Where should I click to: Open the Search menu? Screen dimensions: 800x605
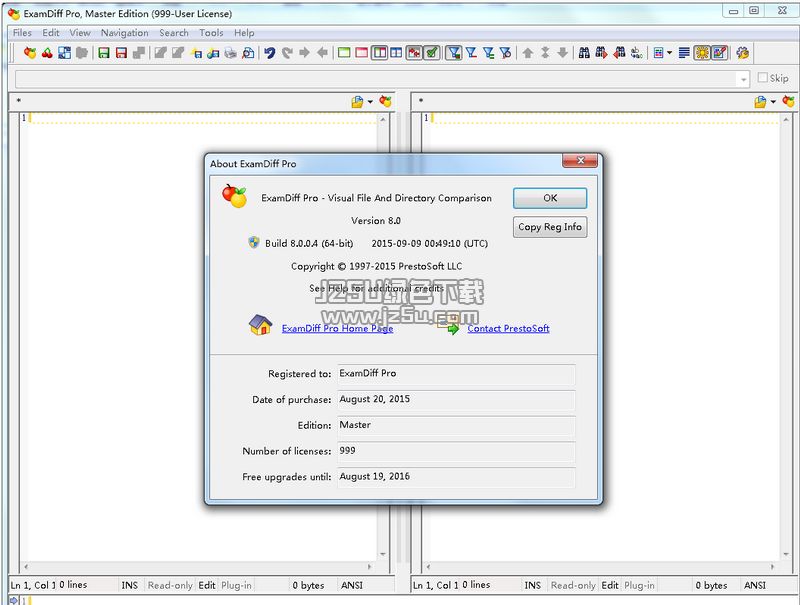coord(174,33)
